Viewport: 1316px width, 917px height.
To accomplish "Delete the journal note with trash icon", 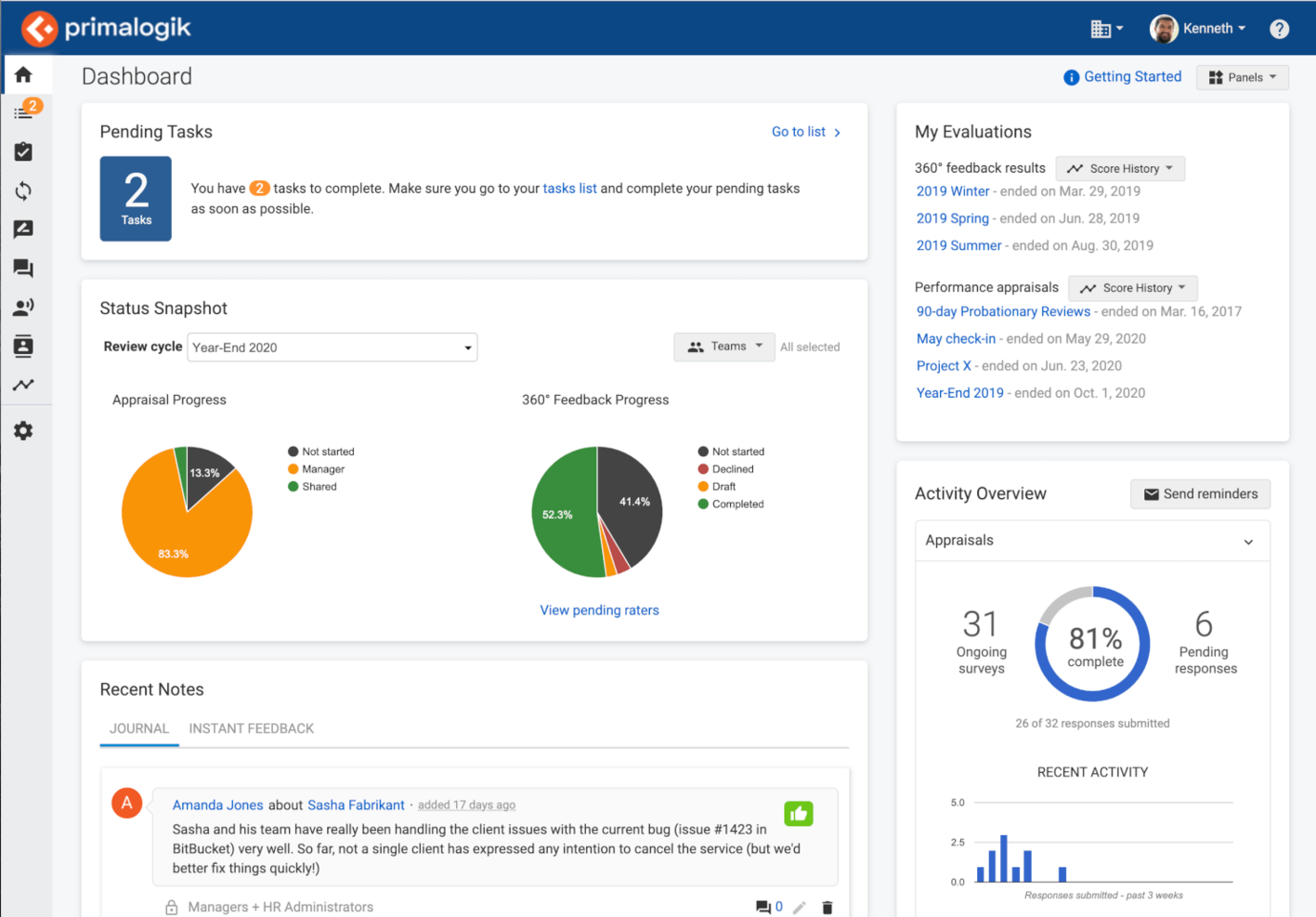I will click(x=827, y=908).
